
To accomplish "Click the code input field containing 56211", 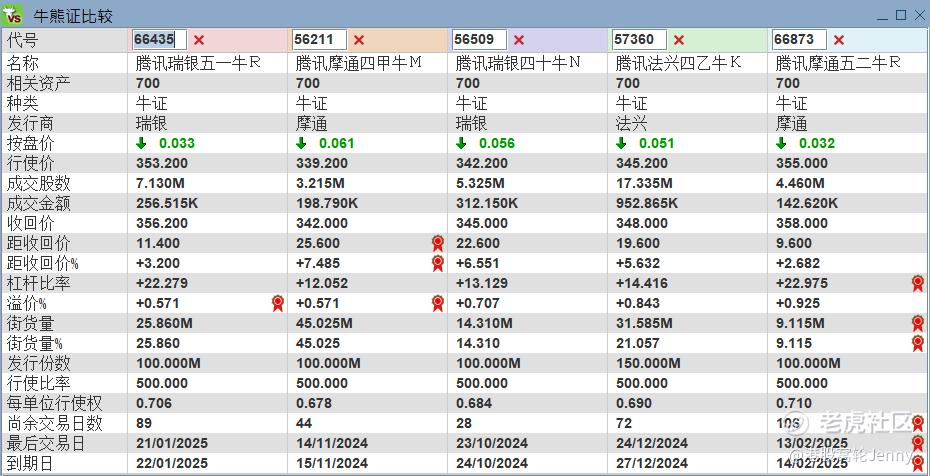I will pos(320,40).
